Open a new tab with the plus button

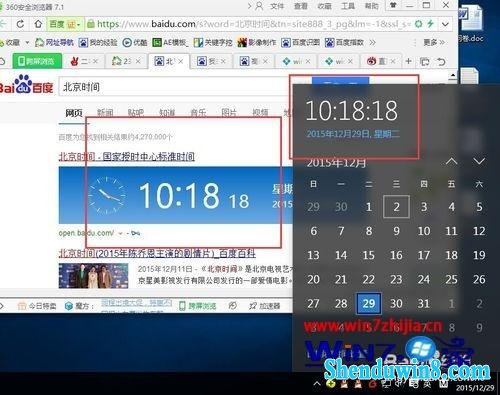(x=408, y=61)
